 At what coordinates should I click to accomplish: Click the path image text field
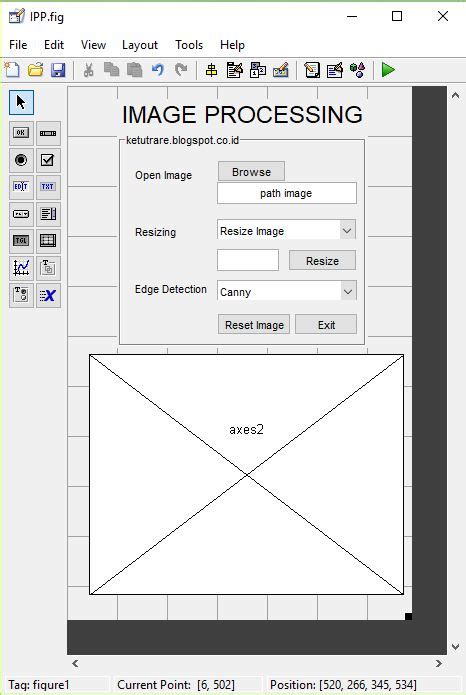coord(286,193)
